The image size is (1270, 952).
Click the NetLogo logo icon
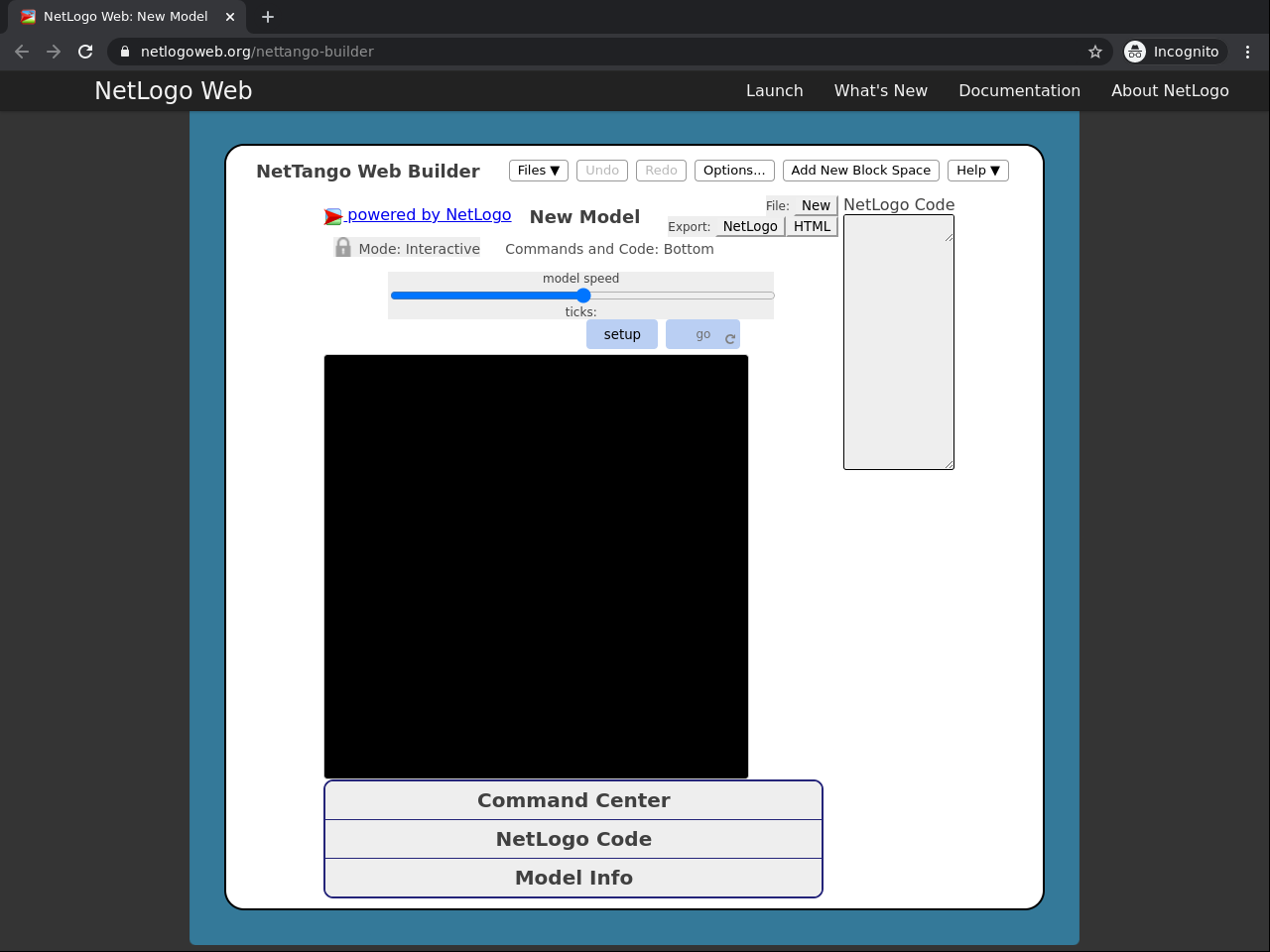(x=333, y=216)
